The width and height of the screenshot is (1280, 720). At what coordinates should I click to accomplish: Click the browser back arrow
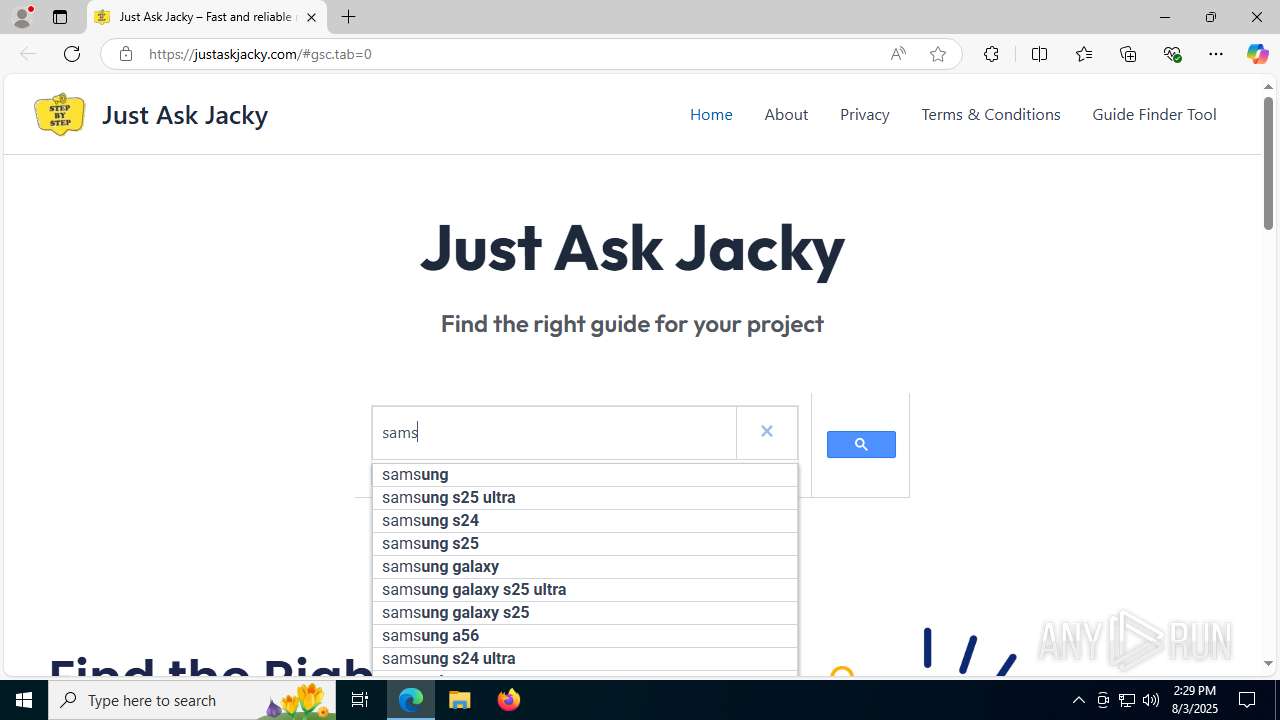click(x=28, y=54)
